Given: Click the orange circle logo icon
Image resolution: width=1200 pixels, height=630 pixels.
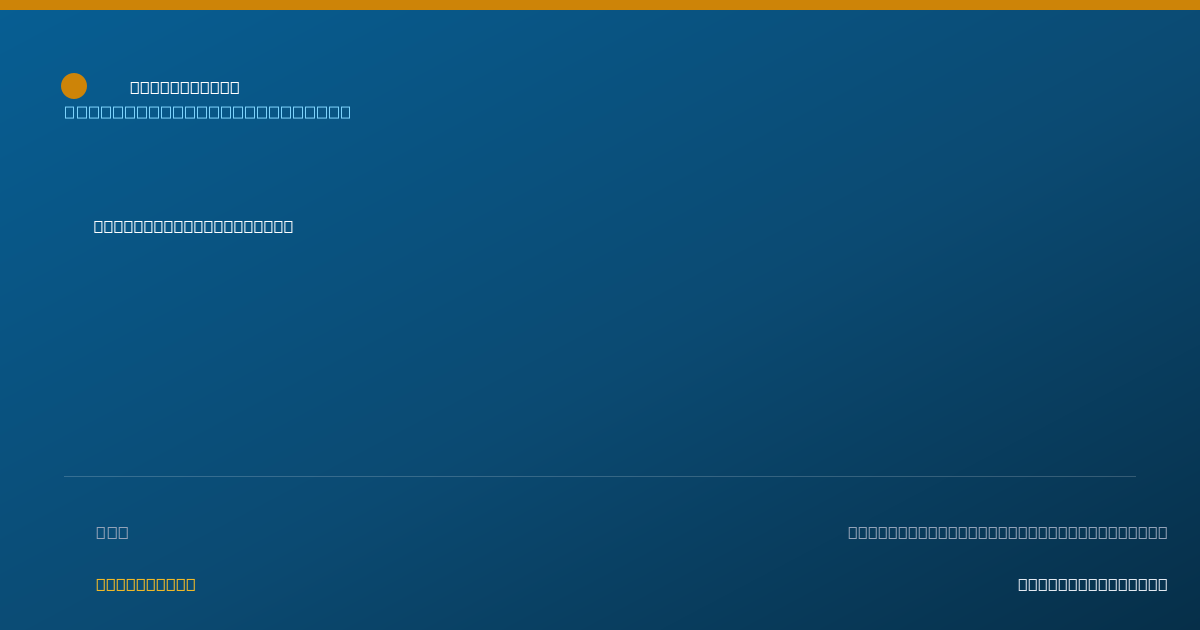Looking at the screenshot, I should [74, 86].
